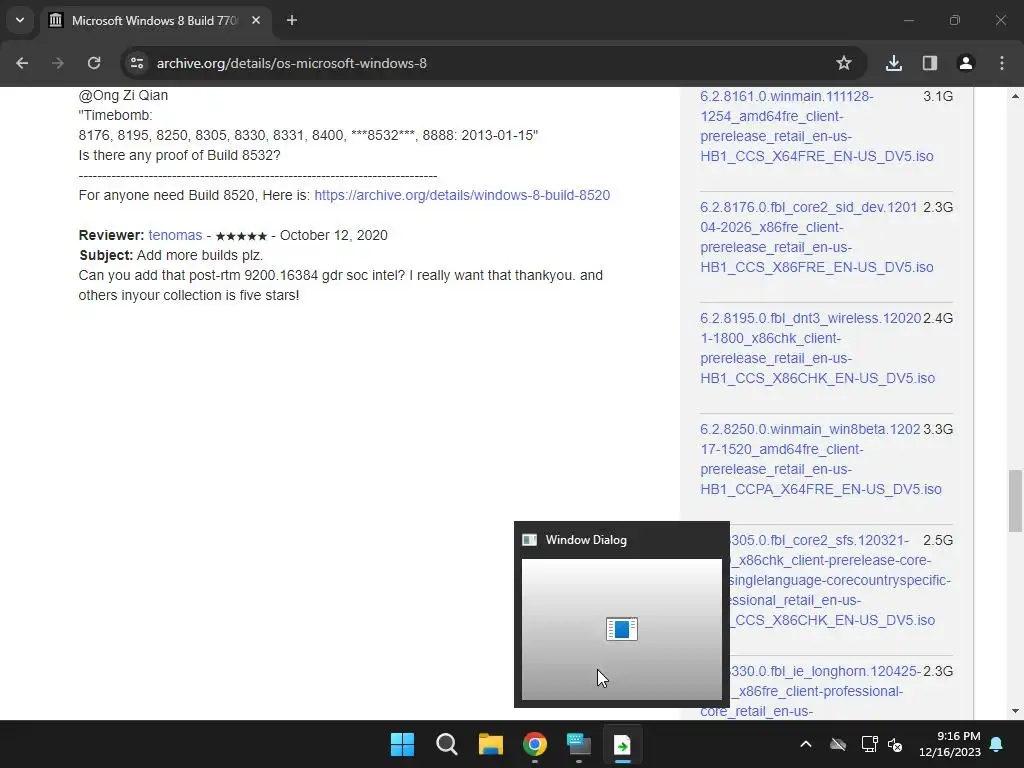This screenshot has height=768, width=1024.
Task: Click the text 'Is there any proof of Build 8532?'
Action: pos(180,155)
